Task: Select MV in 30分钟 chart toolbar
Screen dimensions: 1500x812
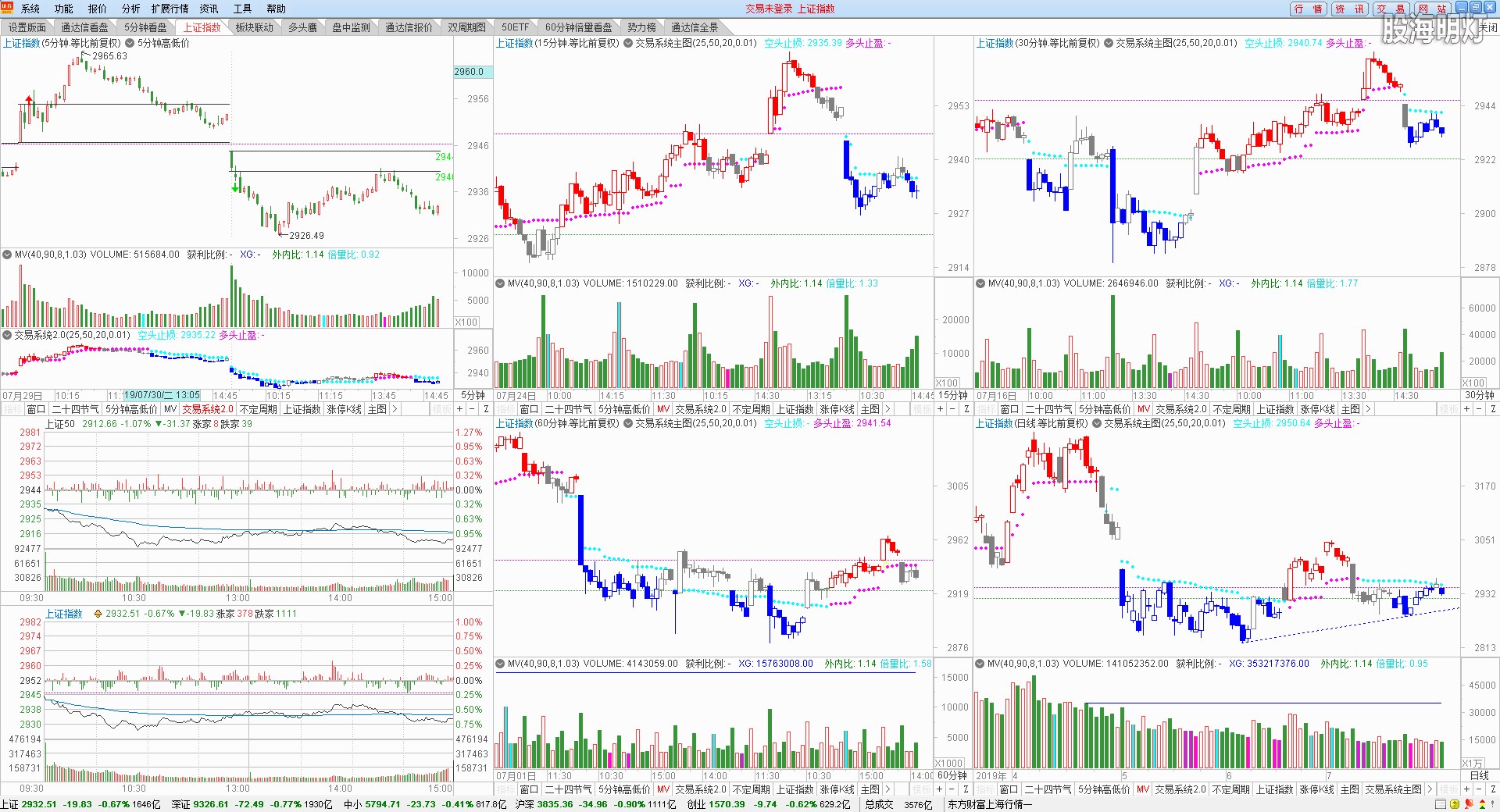Action: coord(1144,409)
